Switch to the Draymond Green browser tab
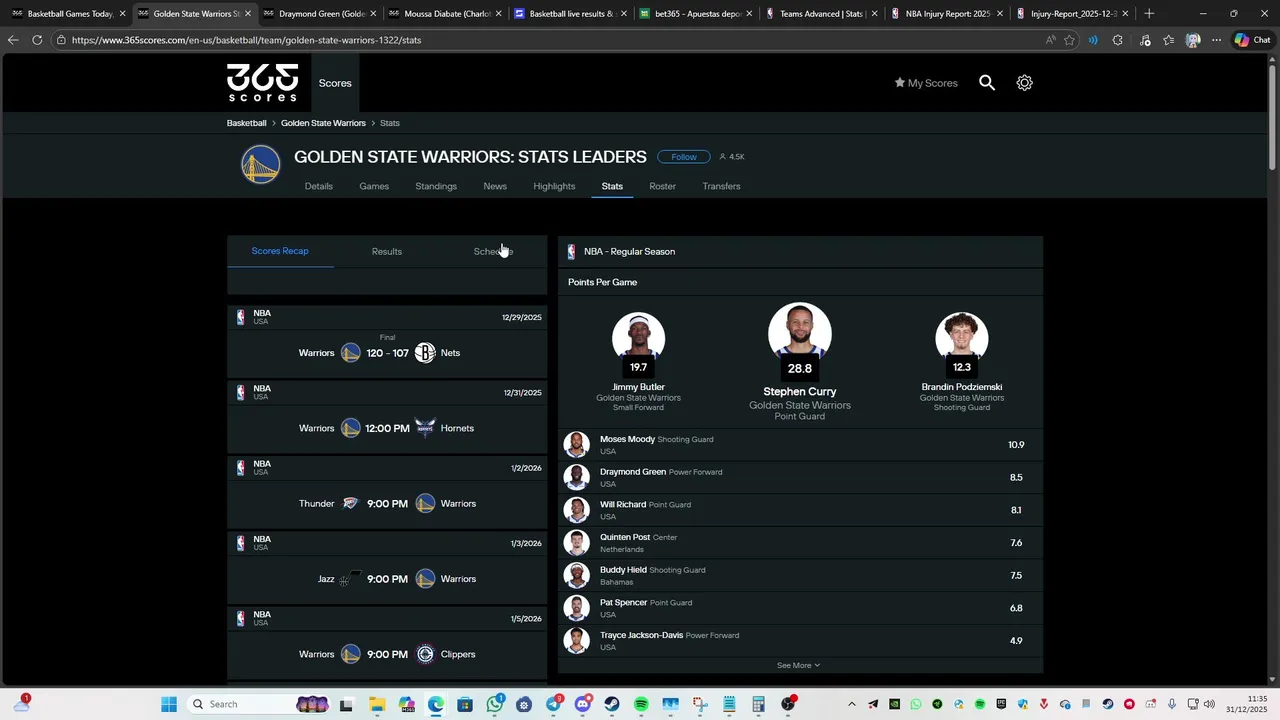Viewport: 1280px width, 720px height. tap(320, 14)
